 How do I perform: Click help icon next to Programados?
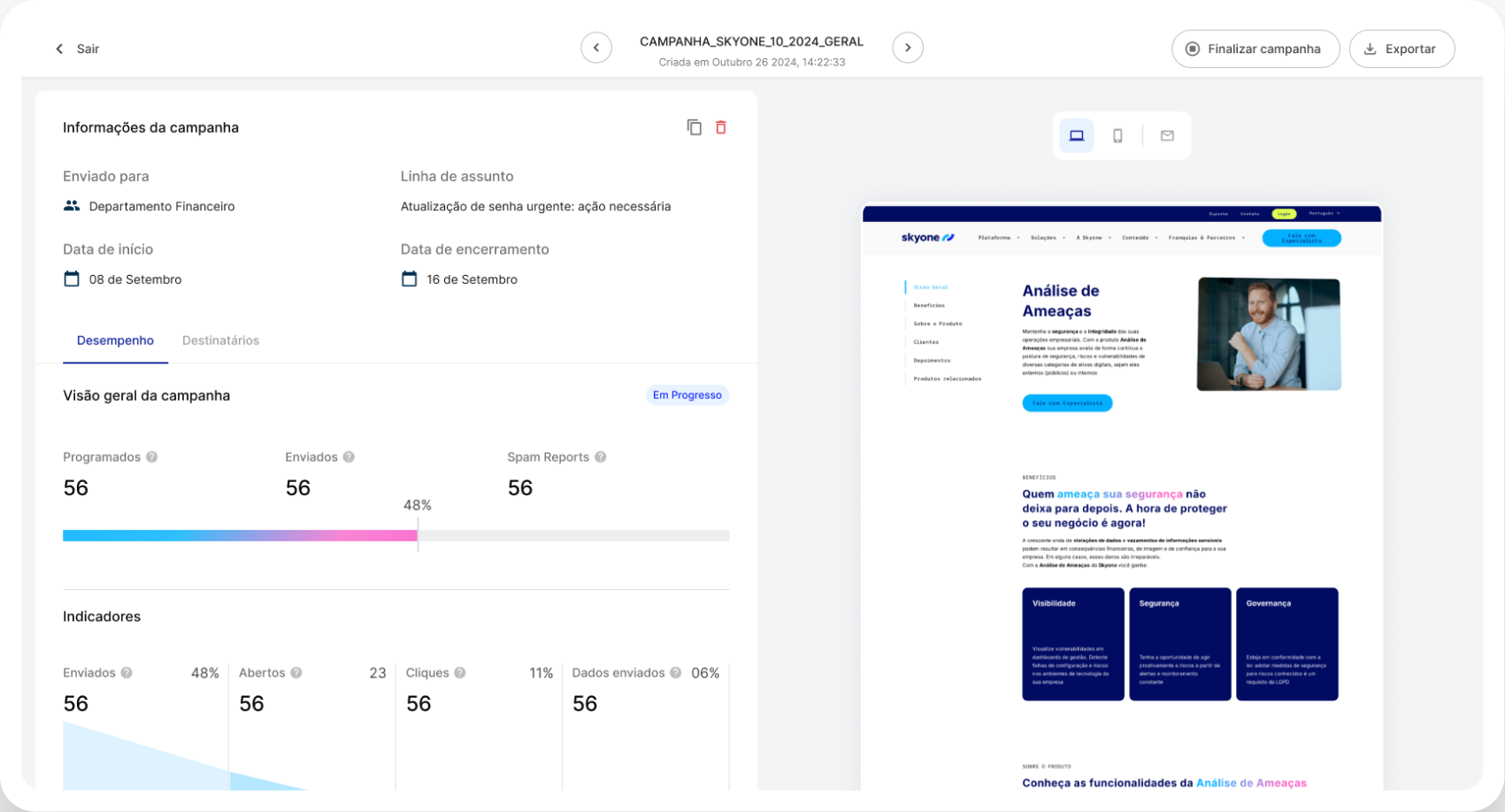[152, 457]
